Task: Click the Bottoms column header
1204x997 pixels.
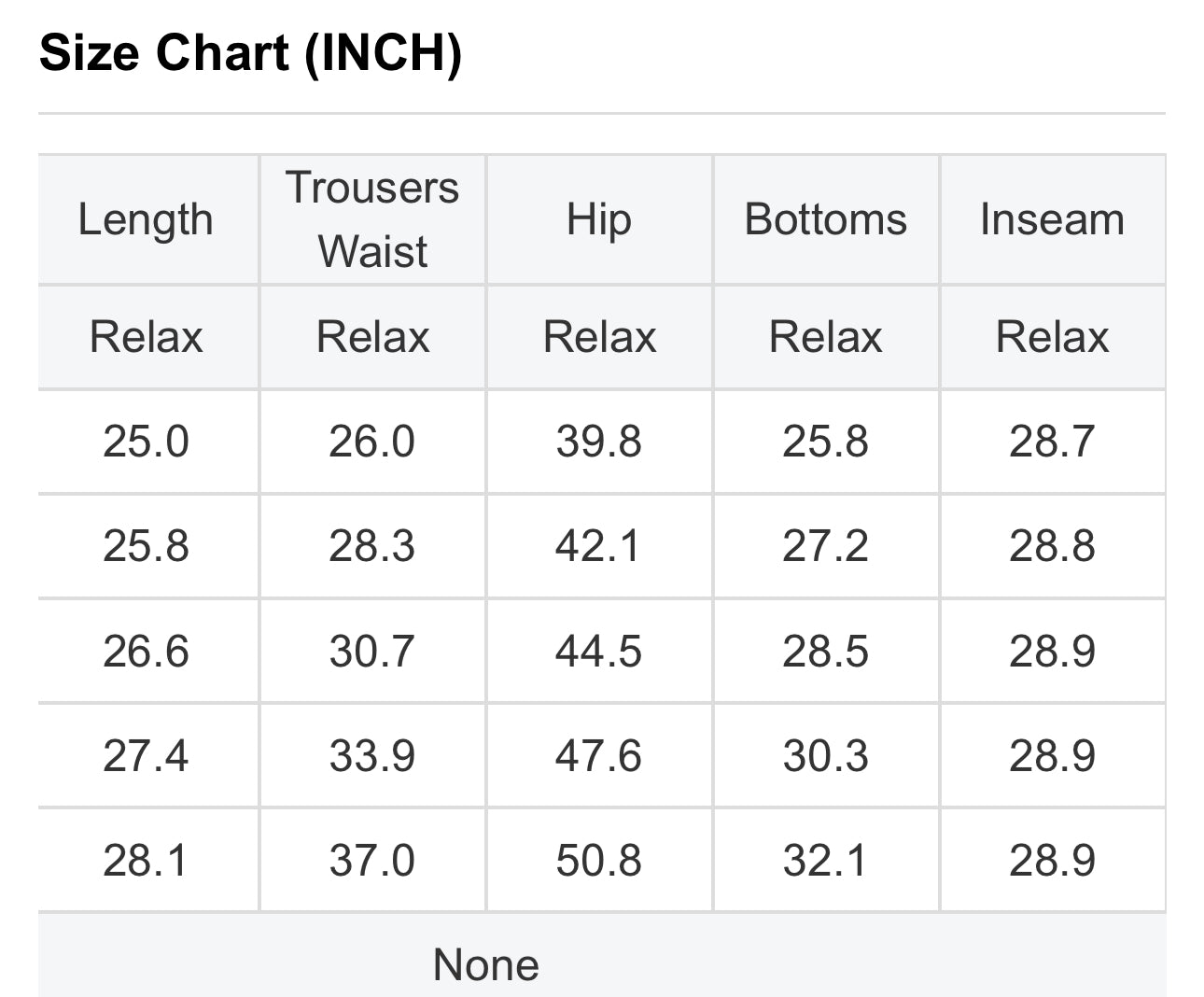Action: (826, 220)
